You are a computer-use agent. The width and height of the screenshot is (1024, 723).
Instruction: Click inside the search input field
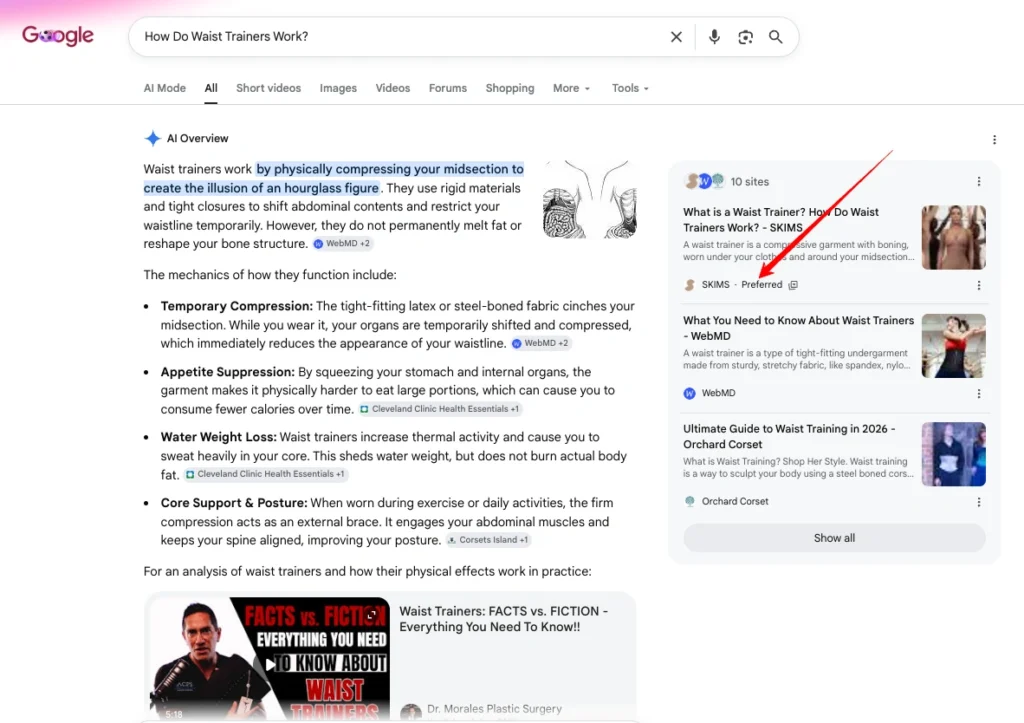398,37
